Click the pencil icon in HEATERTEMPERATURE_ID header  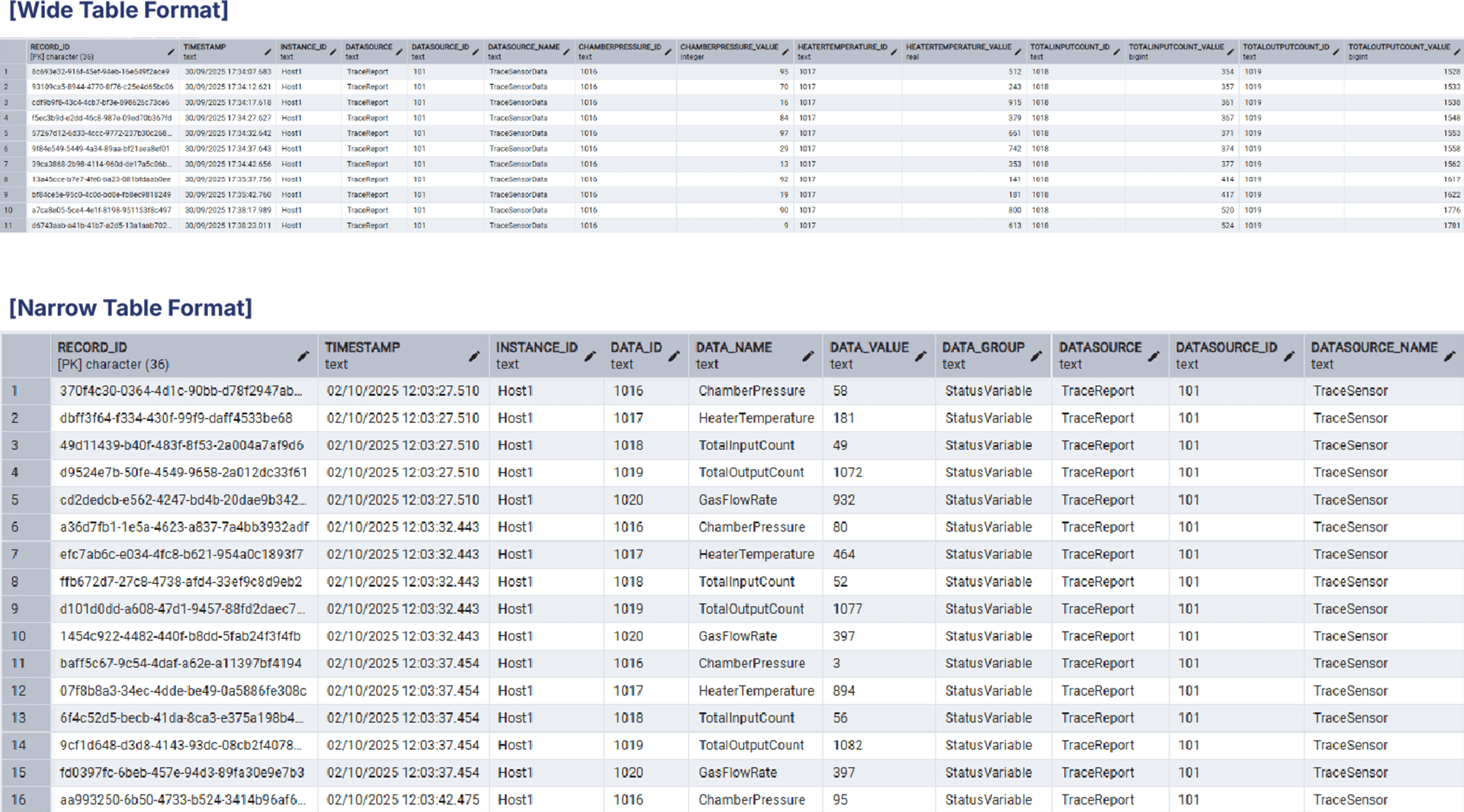(x=894, y=52)
